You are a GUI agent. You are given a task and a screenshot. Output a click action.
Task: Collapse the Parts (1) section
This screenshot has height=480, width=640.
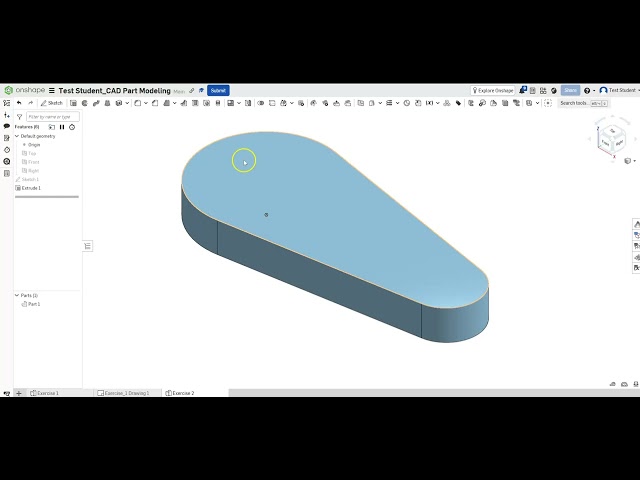17,295
